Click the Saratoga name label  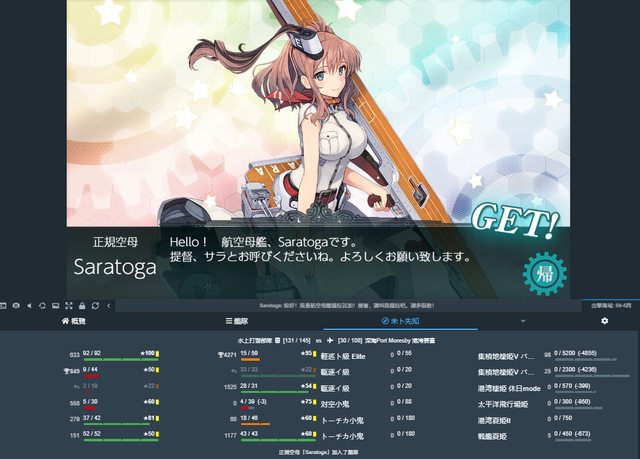coord(115,268)
